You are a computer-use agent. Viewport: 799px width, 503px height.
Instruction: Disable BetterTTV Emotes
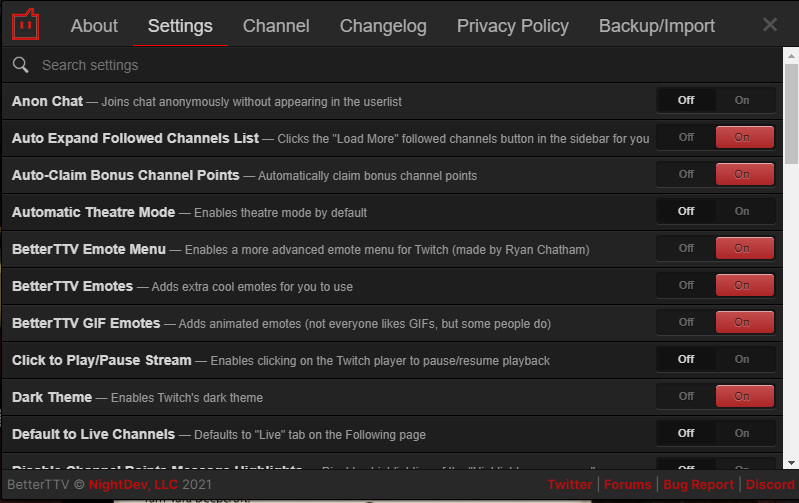coord(686,285)
